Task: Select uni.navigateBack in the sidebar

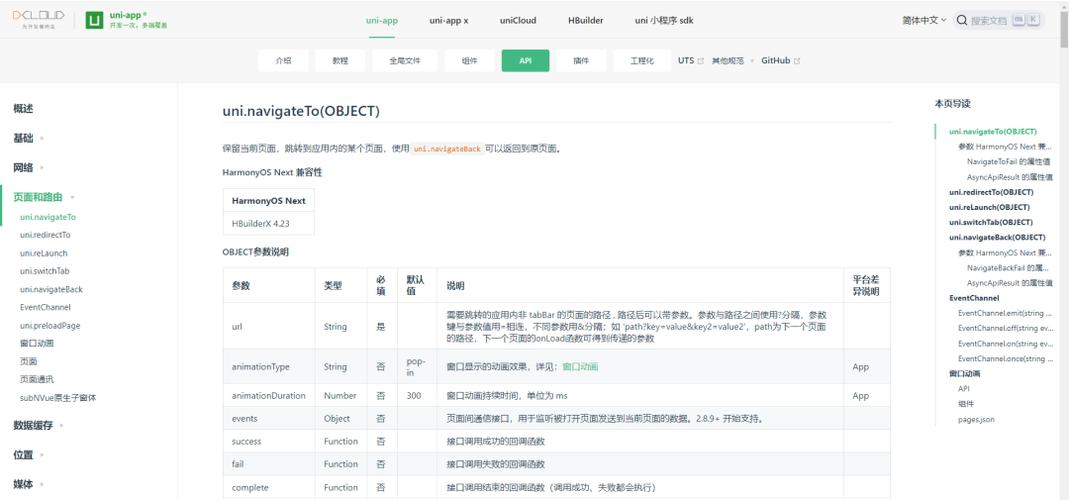Action: point(51,289)
